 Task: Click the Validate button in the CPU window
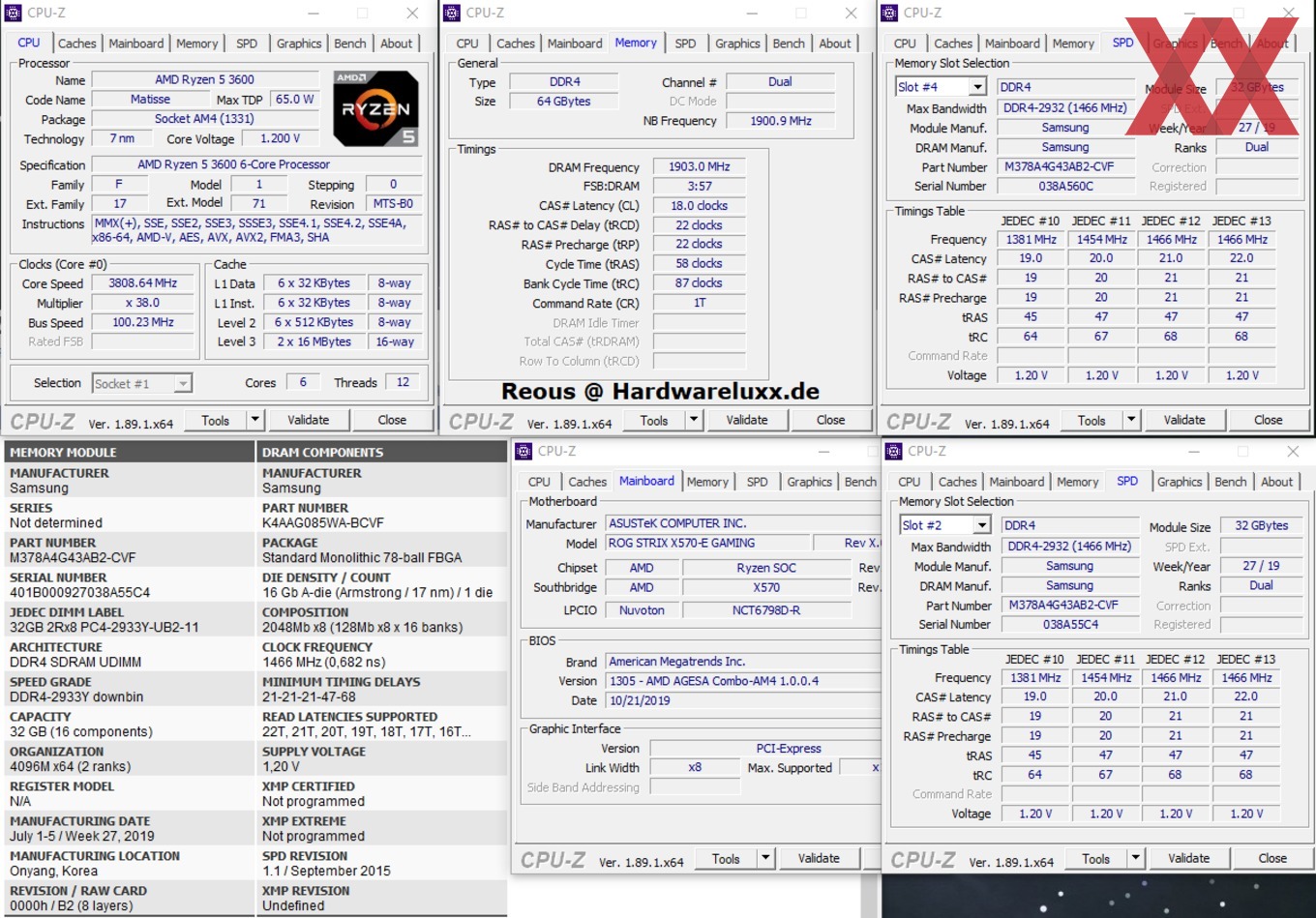[x=309, y=419]
